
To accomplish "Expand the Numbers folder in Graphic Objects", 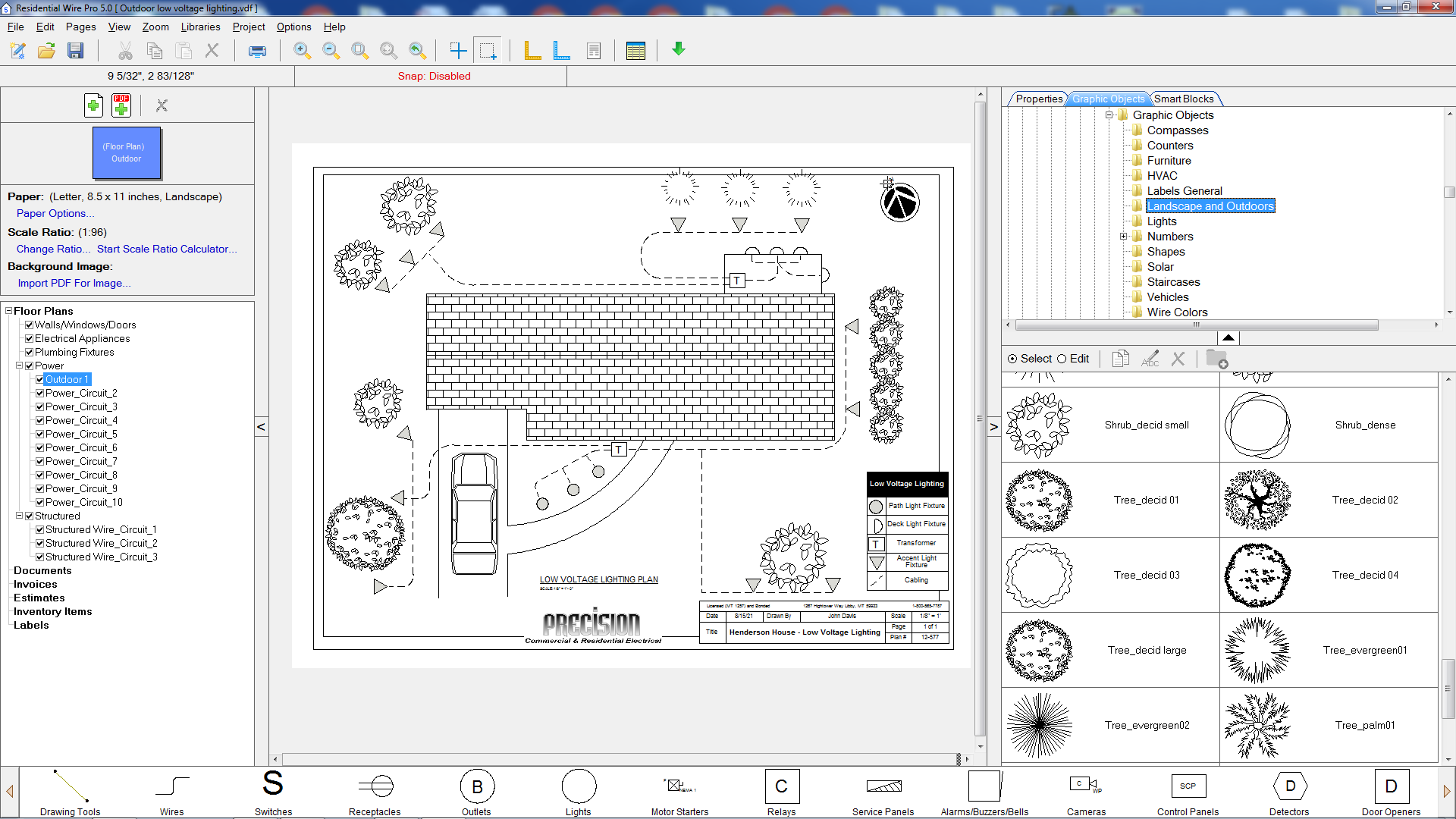I will (1123, 237).
